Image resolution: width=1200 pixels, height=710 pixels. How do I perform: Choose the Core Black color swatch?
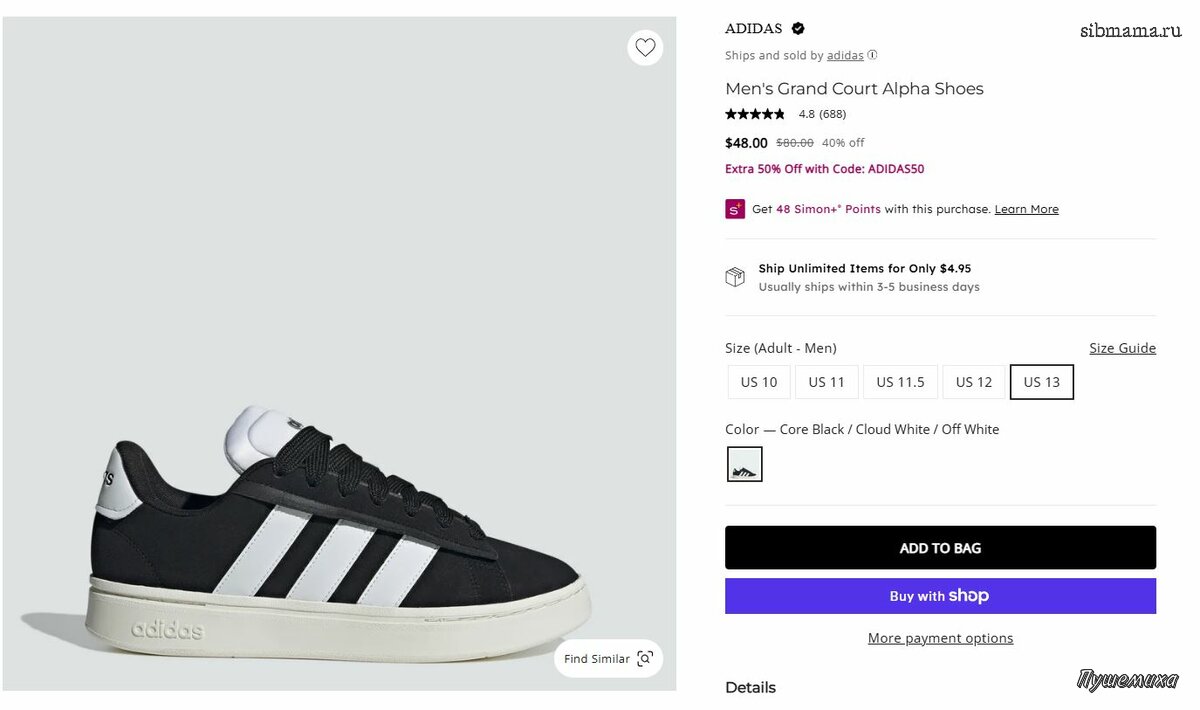[744, 464]
